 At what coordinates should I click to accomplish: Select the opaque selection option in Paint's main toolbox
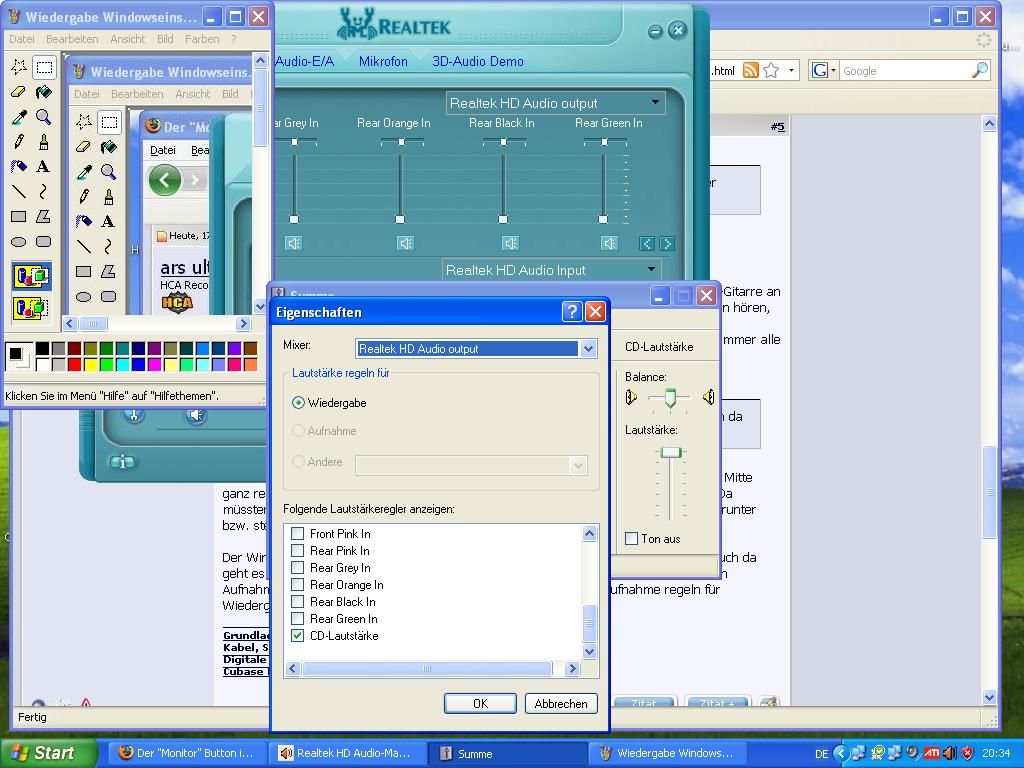point(31,276)
